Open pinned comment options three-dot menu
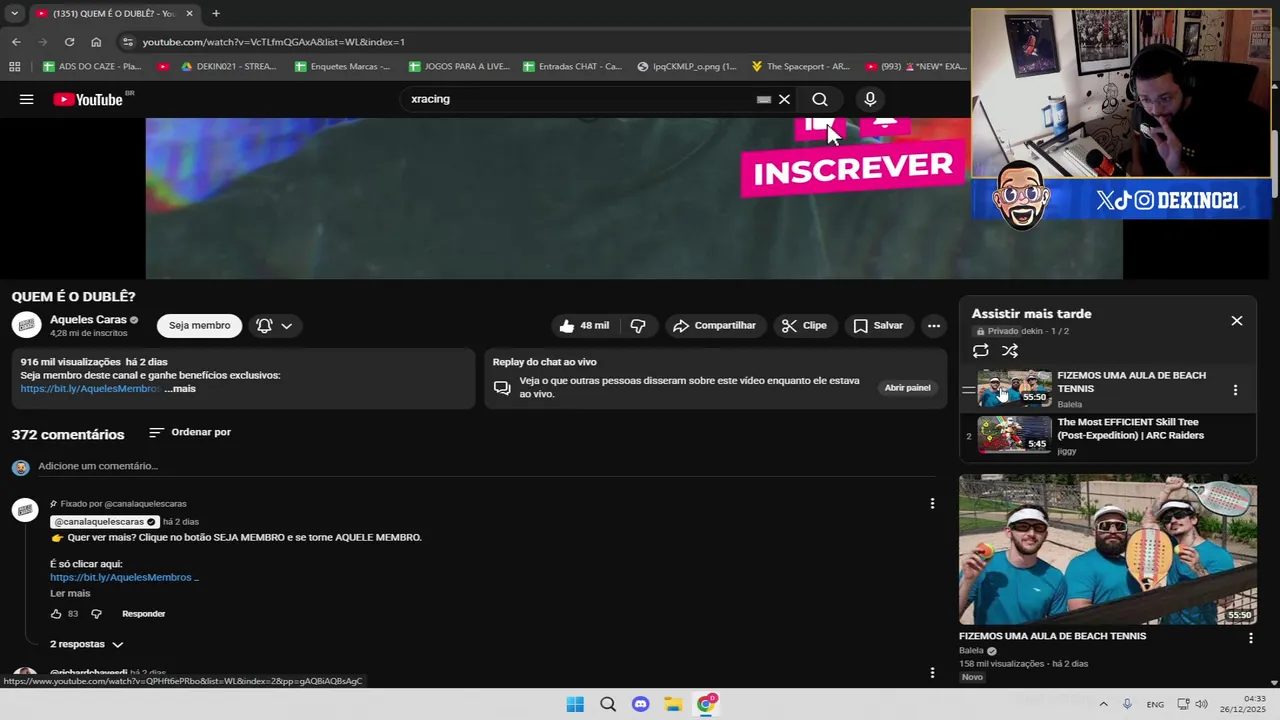The width and height of the screenshot is (1280, 720). pyautogui.click(x=932, y=504)
